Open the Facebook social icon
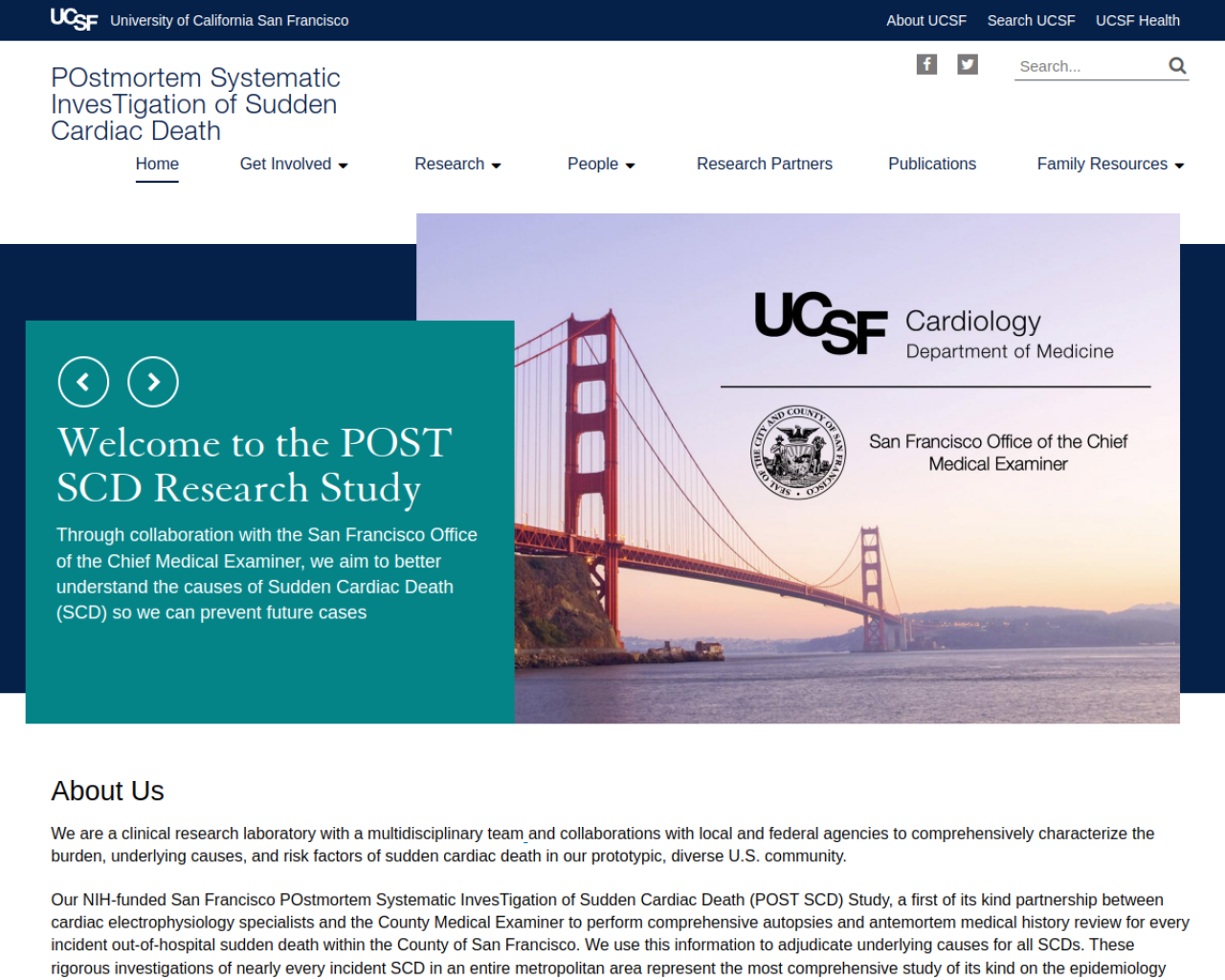The image size is (1225, 980). 926,64
